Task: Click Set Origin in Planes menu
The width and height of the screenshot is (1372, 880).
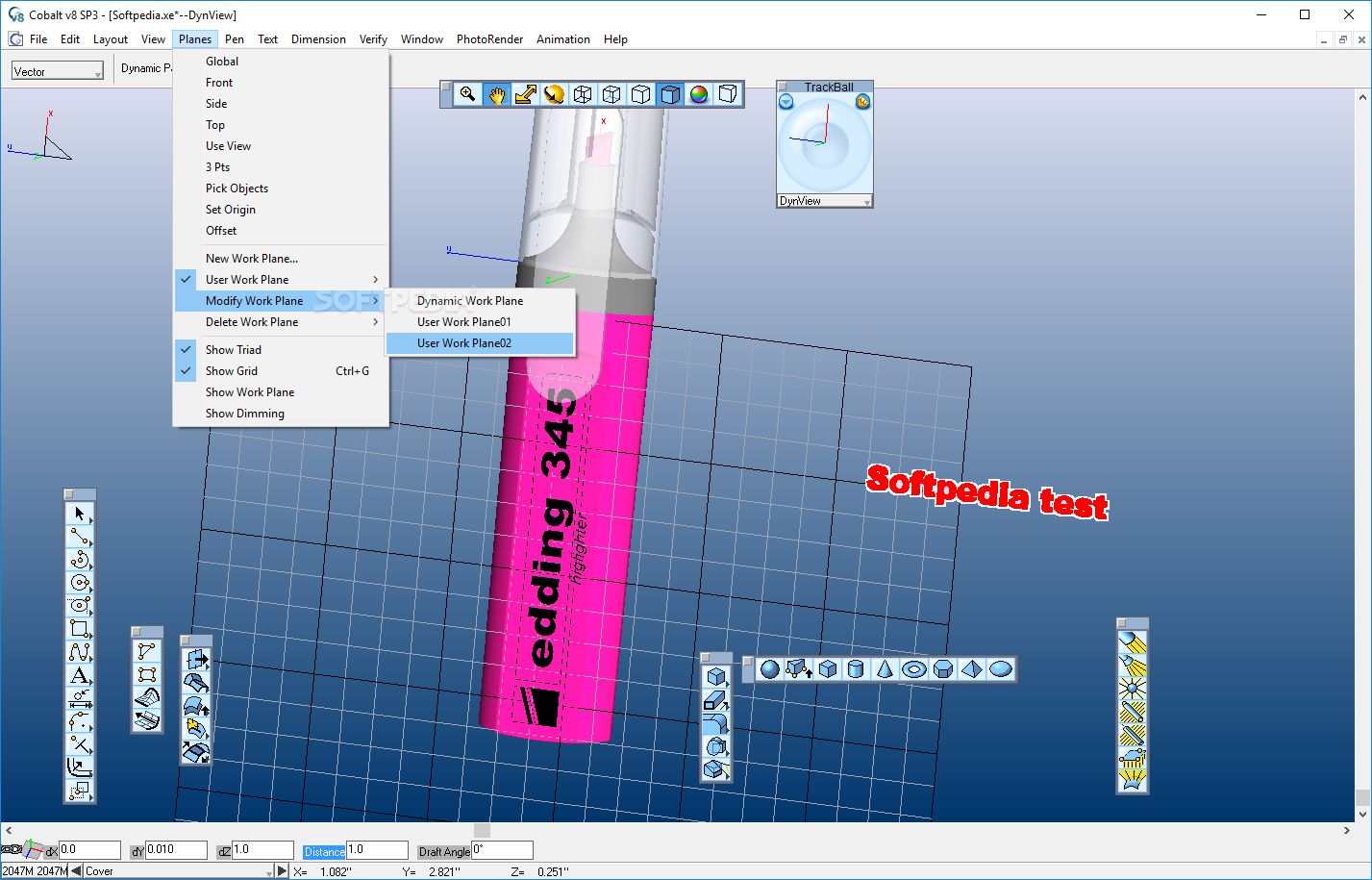Action: [281, 210]
